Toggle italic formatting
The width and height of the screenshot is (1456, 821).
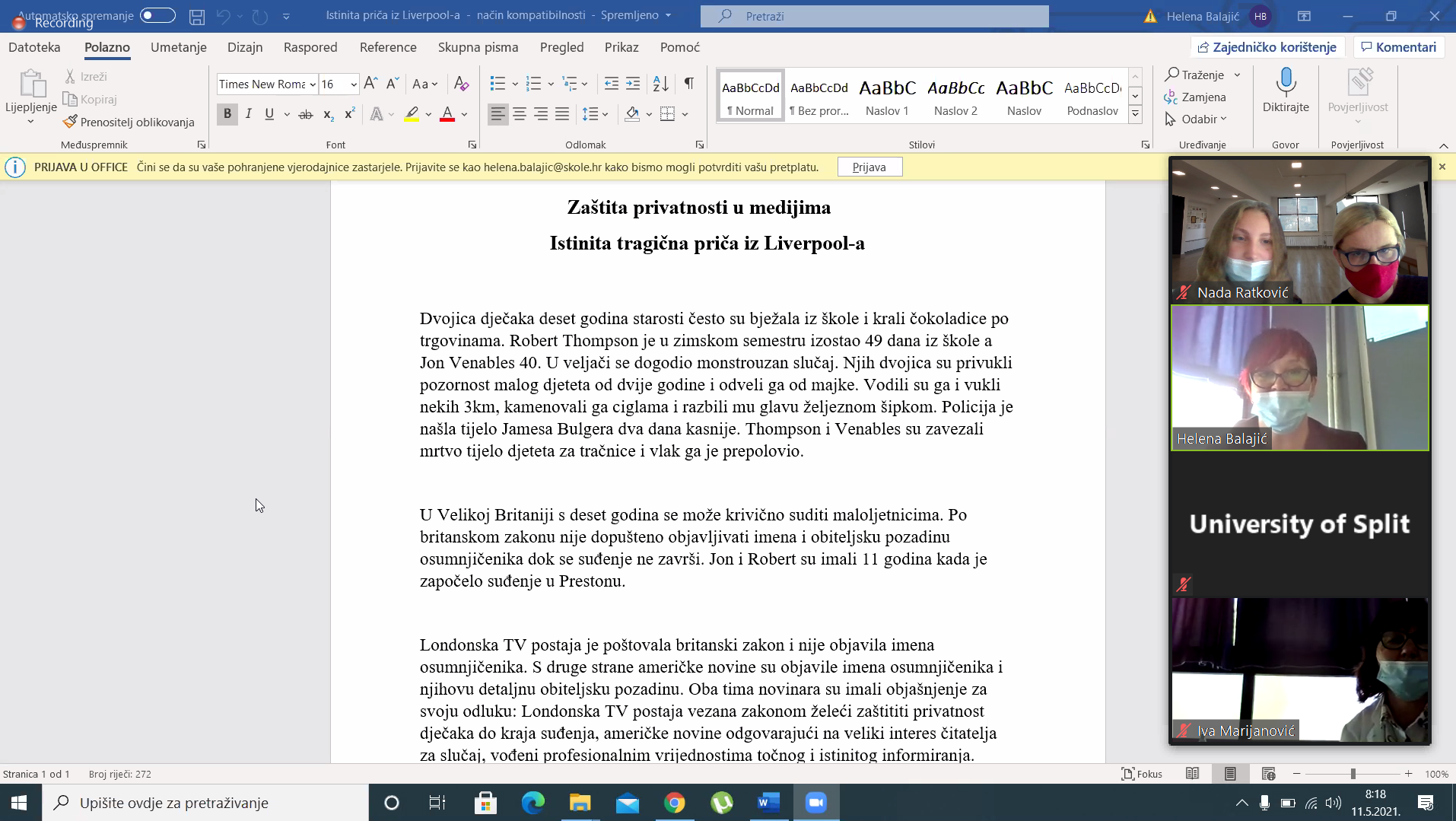(x=248, y=114)
